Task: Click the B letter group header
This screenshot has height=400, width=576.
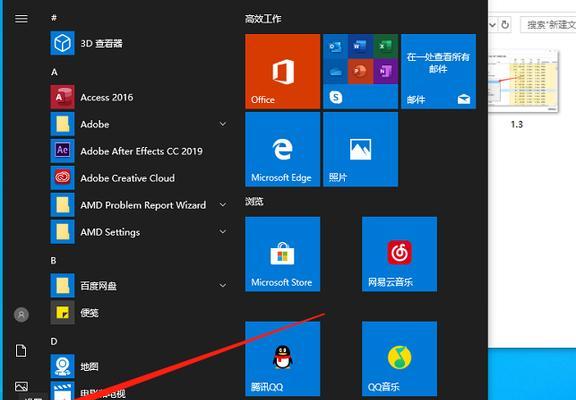Action: 54,260
